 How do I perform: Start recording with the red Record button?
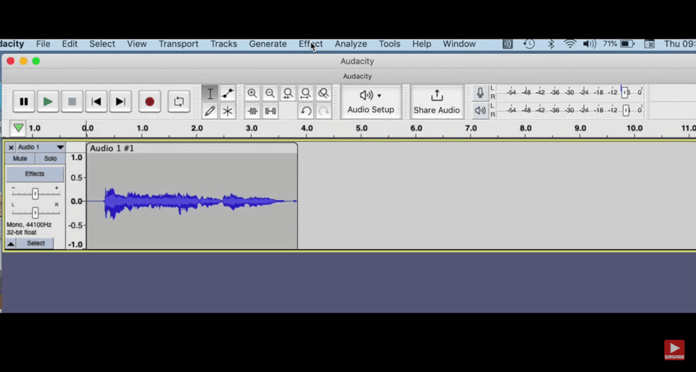pyautogui.click(x=150, y=102)
